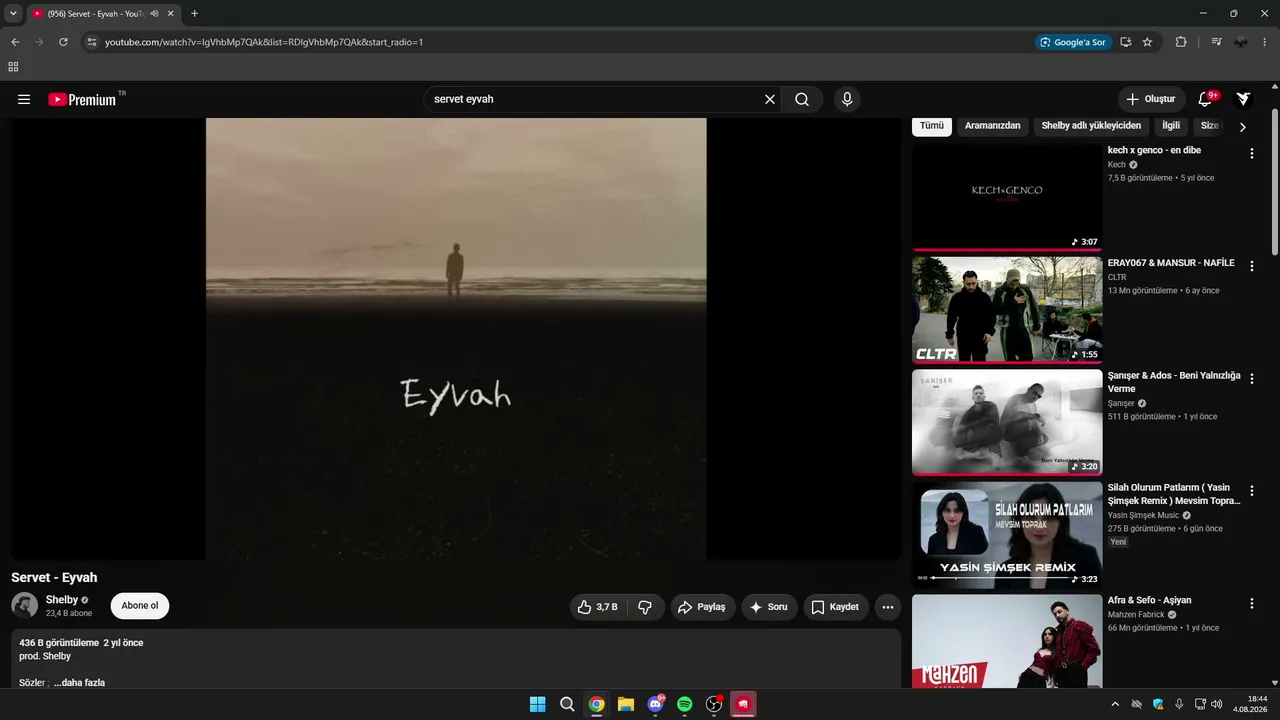The height and width of the screenshot is (720, 1280).
Task: Open 'Afra & Sefo - Aşiyan' title
Action: 1149,600
